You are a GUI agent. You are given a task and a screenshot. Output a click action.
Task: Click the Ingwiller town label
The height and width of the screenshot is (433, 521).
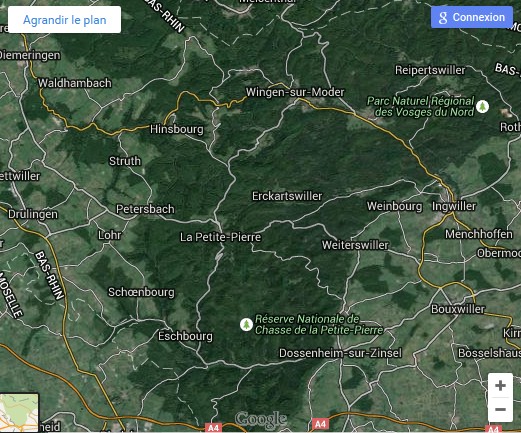(454, 206)
